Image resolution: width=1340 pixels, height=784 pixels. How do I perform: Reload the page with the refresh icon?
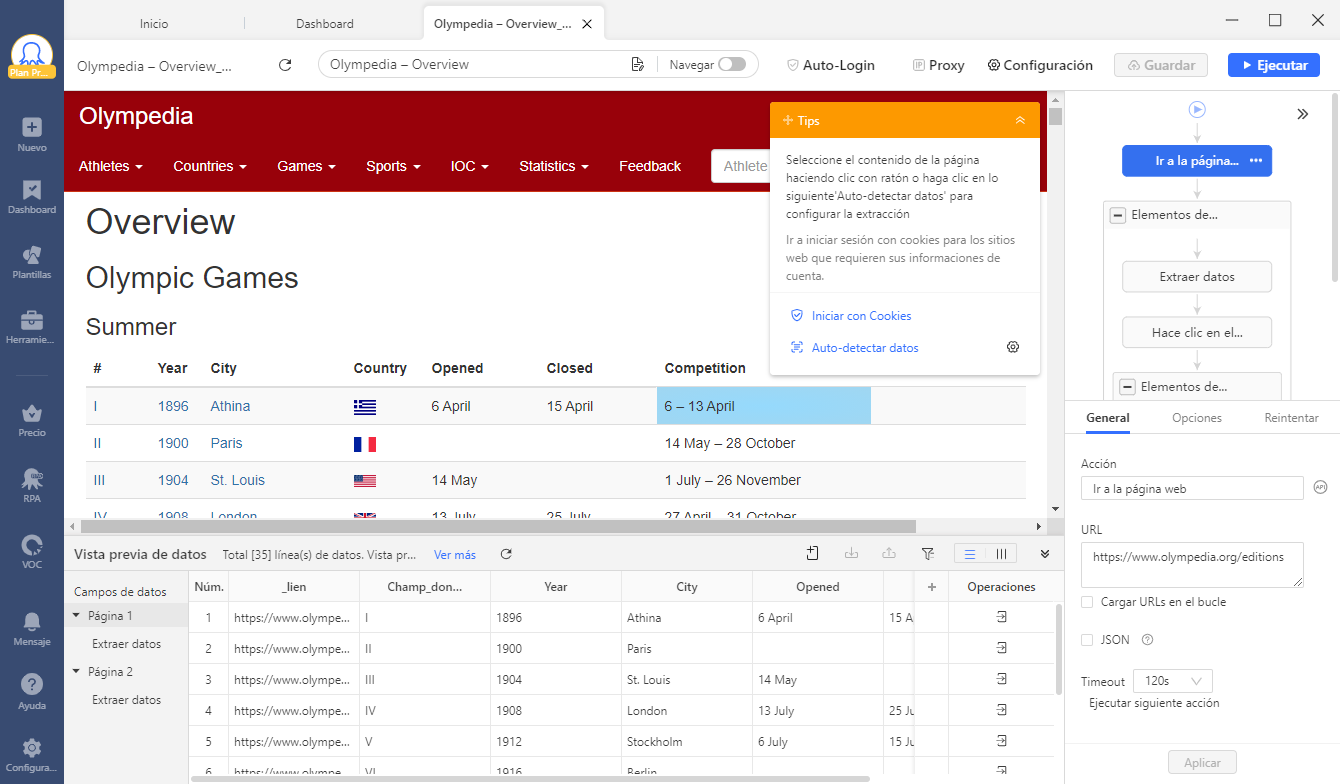[x=285, y=65]
